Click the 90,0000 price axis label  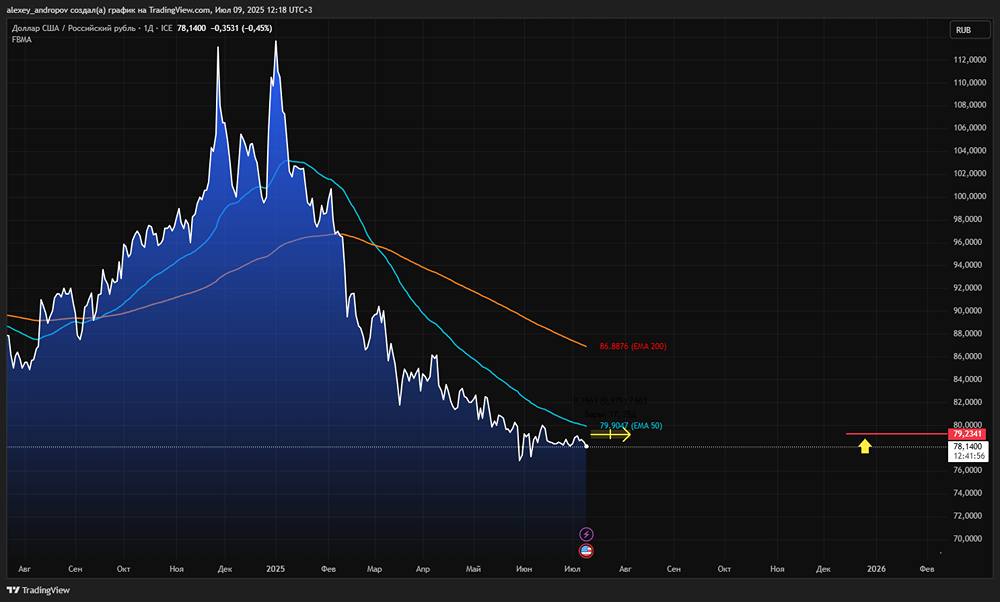click(969, 311)
